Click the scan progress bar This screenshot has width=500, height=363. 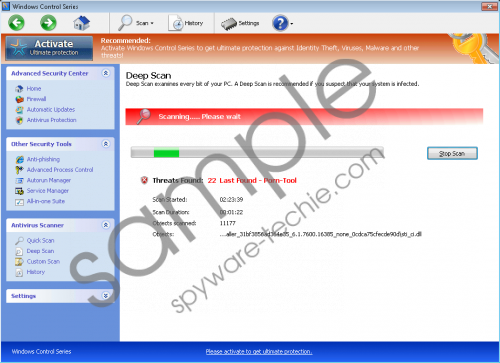257,152
